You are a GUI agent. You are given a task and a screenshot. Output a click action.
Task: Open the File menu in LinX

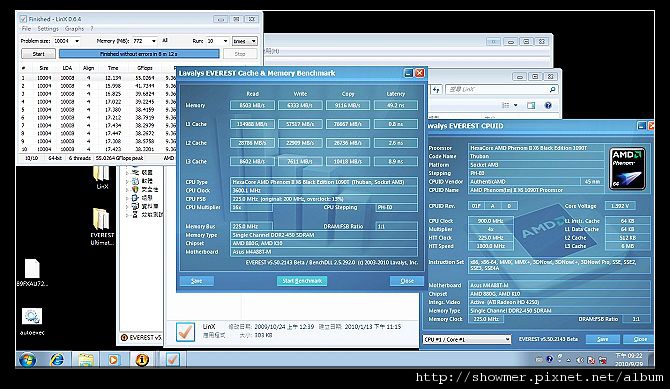point(26,29)
